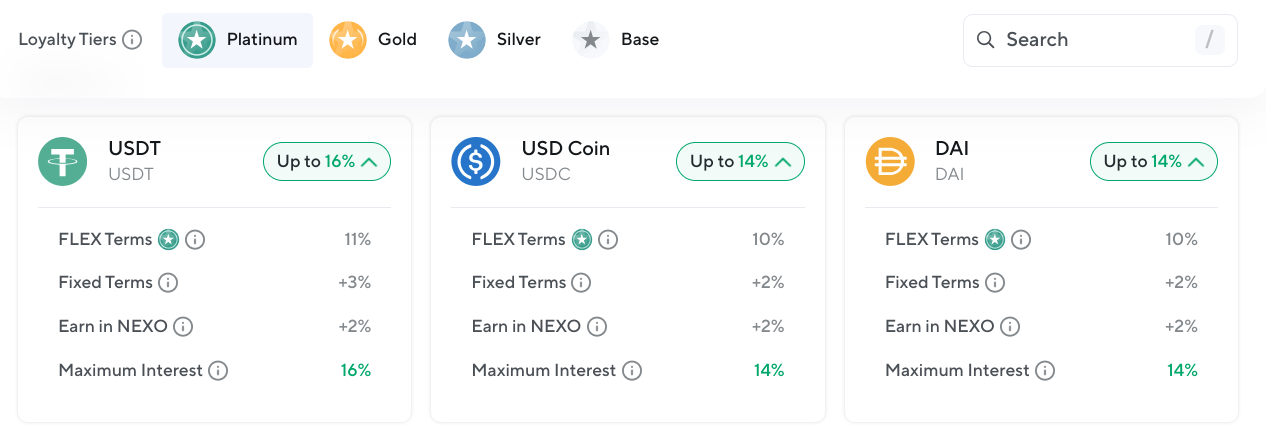Switch to the Gold loyalty tier
The image size is (1266, 435).
[x=373, y=40]
